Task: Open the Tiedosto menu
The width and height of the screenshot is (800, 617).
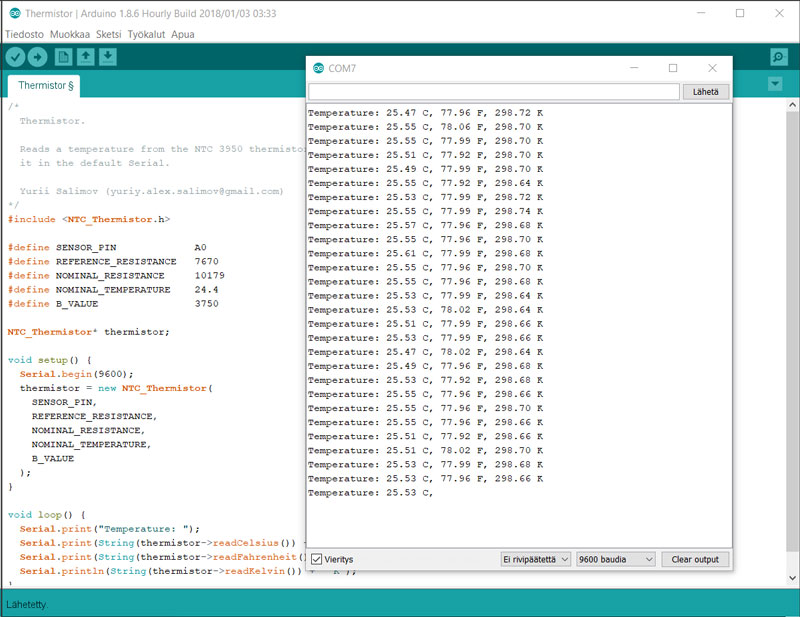Action: tap(24, 34)
